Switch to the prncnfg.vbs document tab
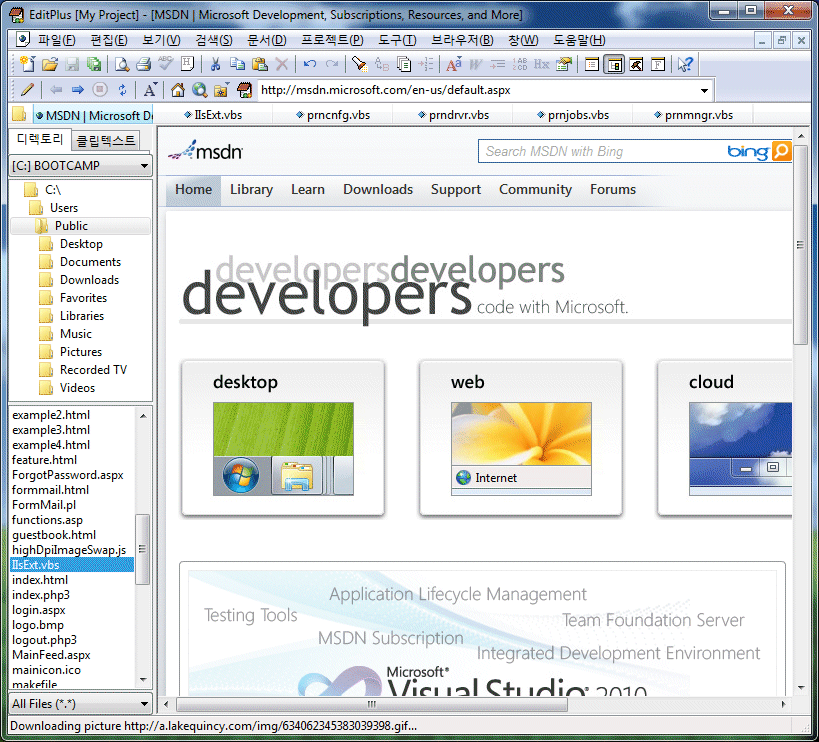The image size is (819, 742). tap(333, 115)
